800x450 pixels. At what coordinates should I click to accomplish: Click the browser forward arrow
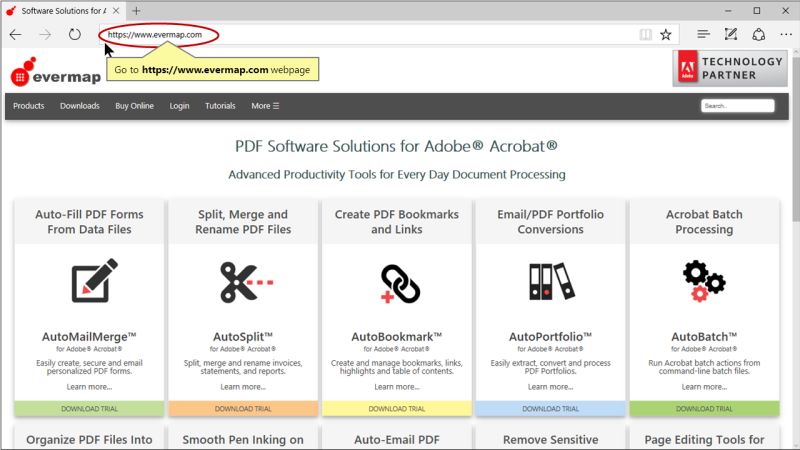click(x=45, y=35)
